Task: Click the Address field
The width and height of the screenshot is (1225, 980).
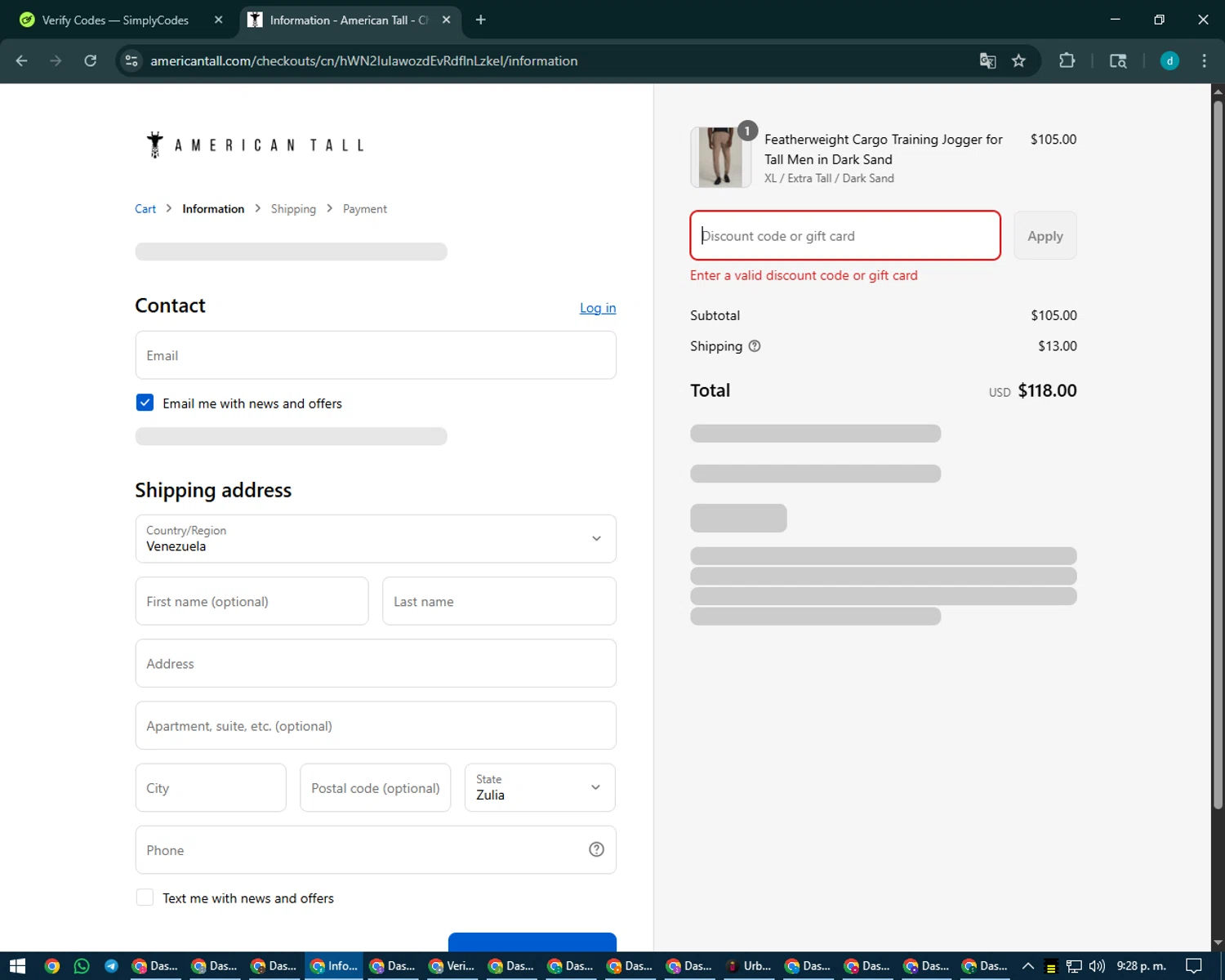Action: pos(376,663)
